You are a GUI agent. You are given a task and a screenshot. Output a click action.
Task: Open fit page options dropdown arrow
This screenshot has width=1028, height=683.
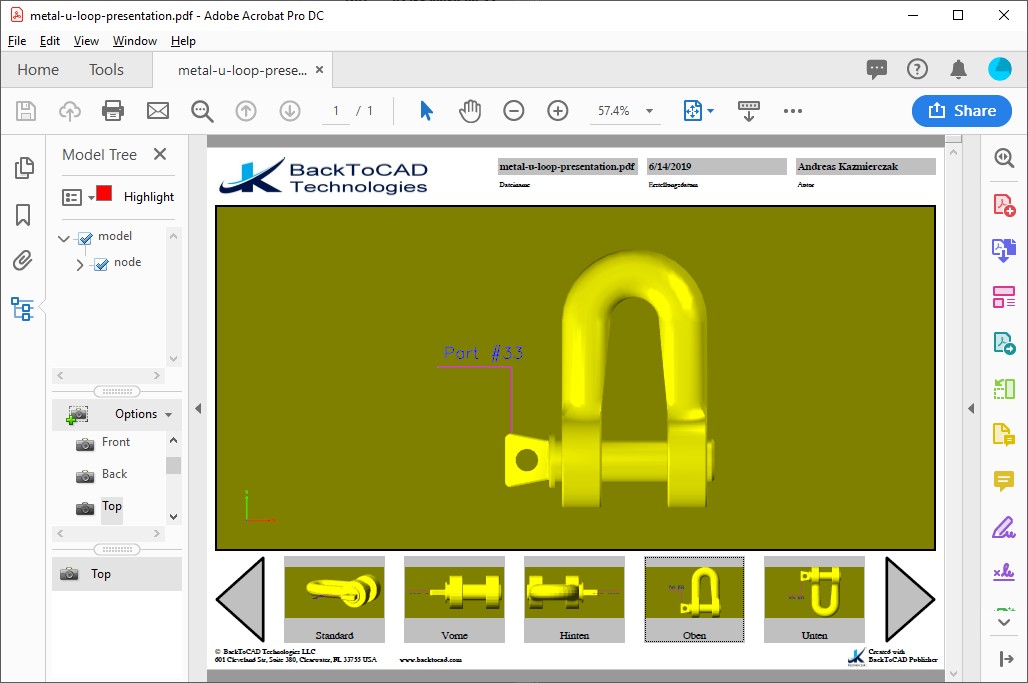[710, 111]
